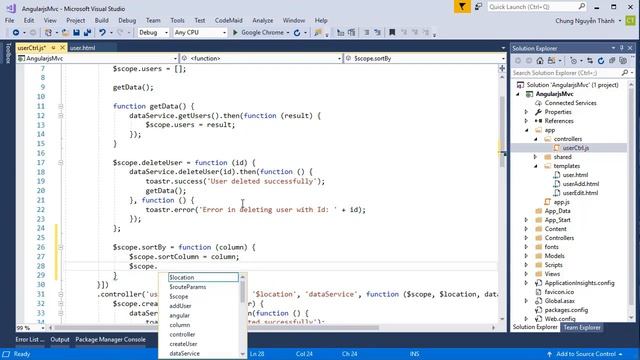This screenshot has height=360, width=640.
Task: Click the Undo arrow icon
Action: coord(102,33)
